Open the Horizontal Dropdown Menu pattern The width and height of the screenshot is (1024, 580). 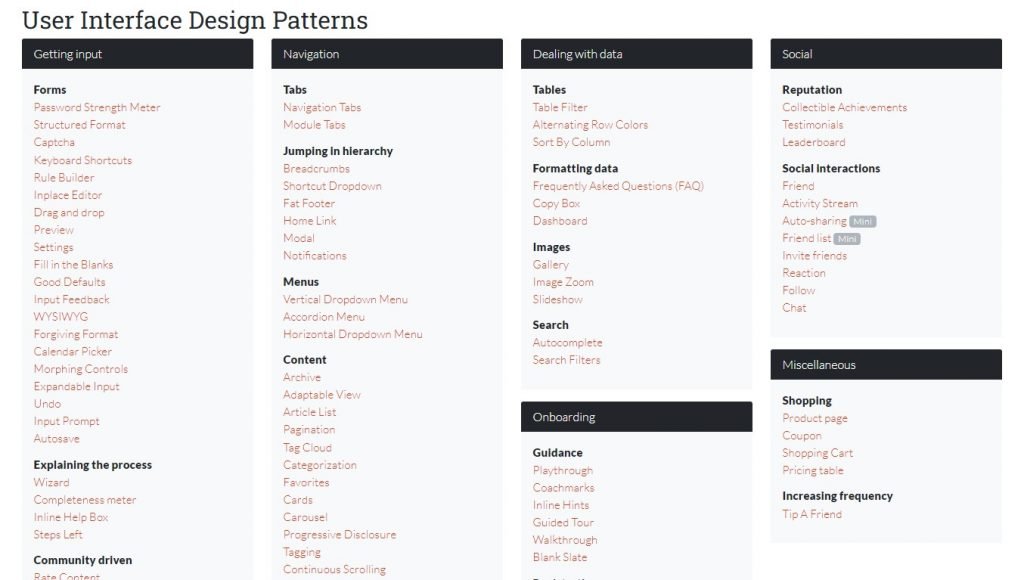[x=353, y=334]
